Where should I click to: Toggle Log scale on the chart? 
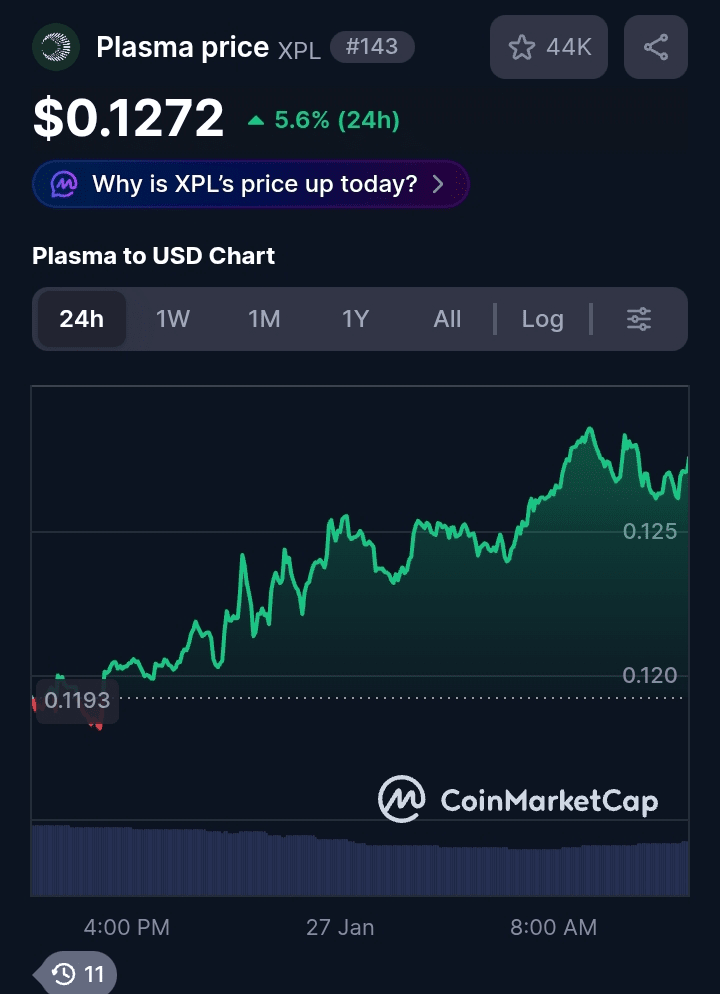pyautogui.click(x=542, y=319)
